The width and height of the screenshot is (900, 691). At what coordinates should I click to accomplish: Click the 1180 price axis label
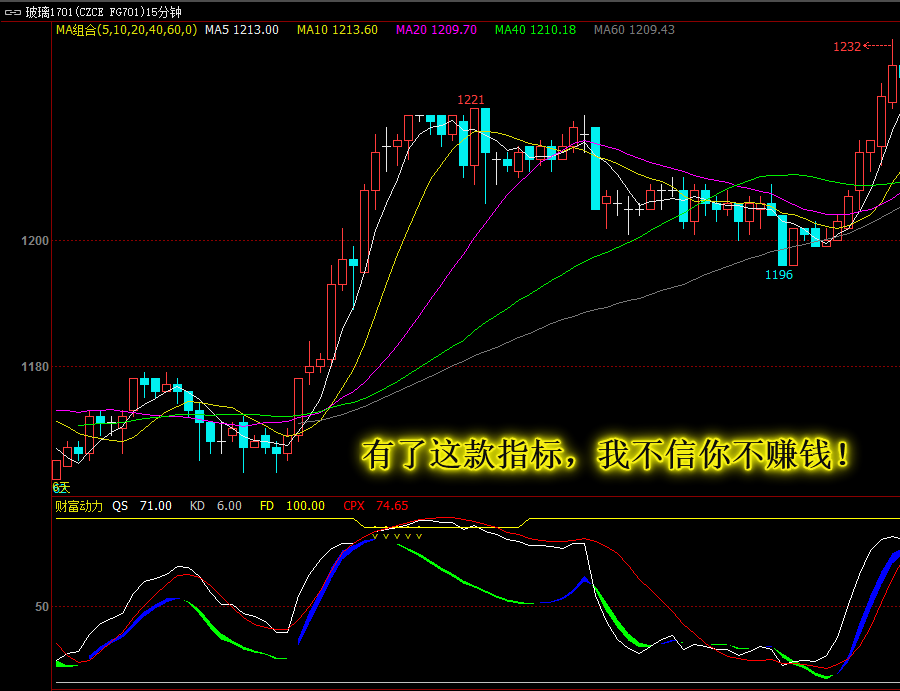point(35,367)
